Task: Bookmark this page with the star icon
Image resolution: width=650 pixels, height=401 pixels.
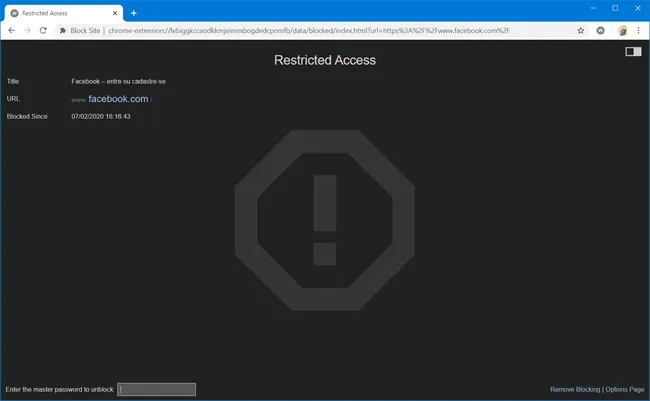Action: [x=580, y=30]
